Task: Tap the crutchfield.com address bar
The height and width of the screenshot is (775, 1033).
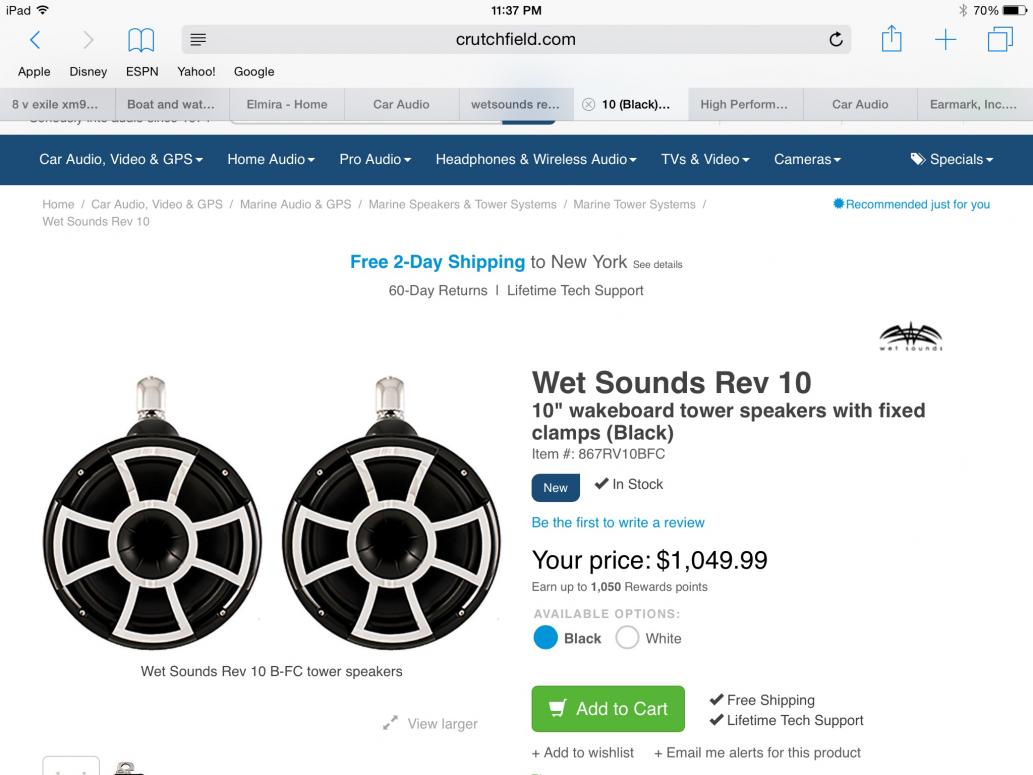Action: point(515,40)
